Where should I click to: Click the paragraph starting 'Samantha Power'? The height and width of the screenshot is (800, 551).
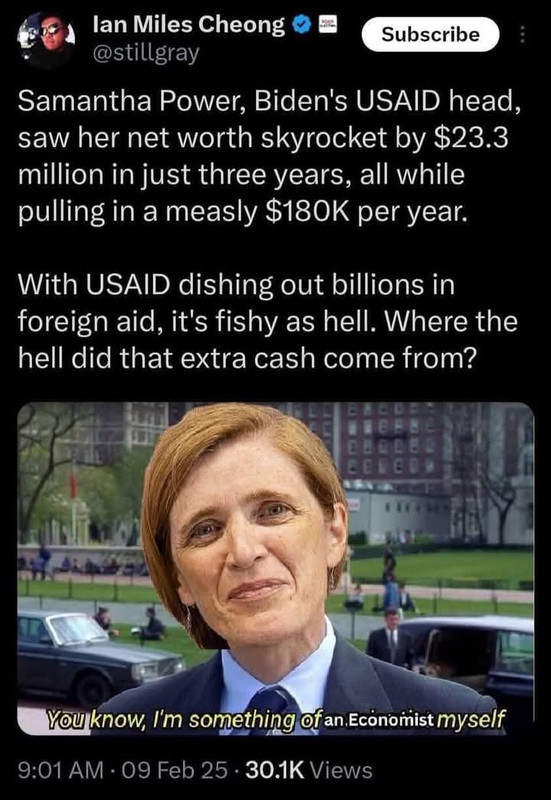tap(269, 156)
